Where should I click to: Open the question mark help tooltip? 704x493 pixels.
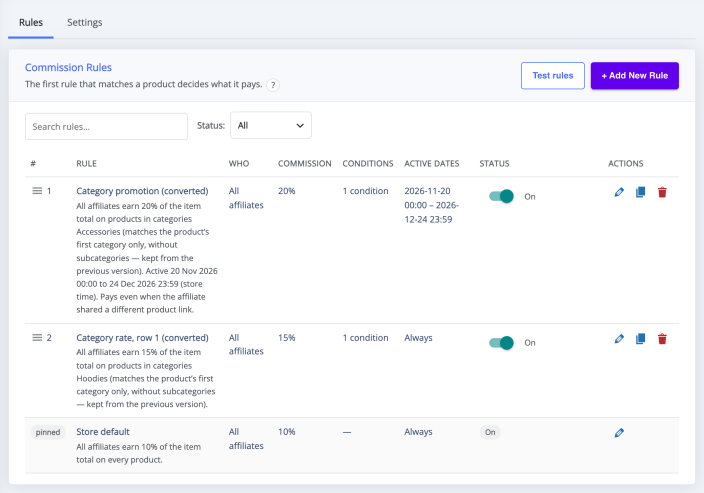pyautogui.click(x=273, y=85)
